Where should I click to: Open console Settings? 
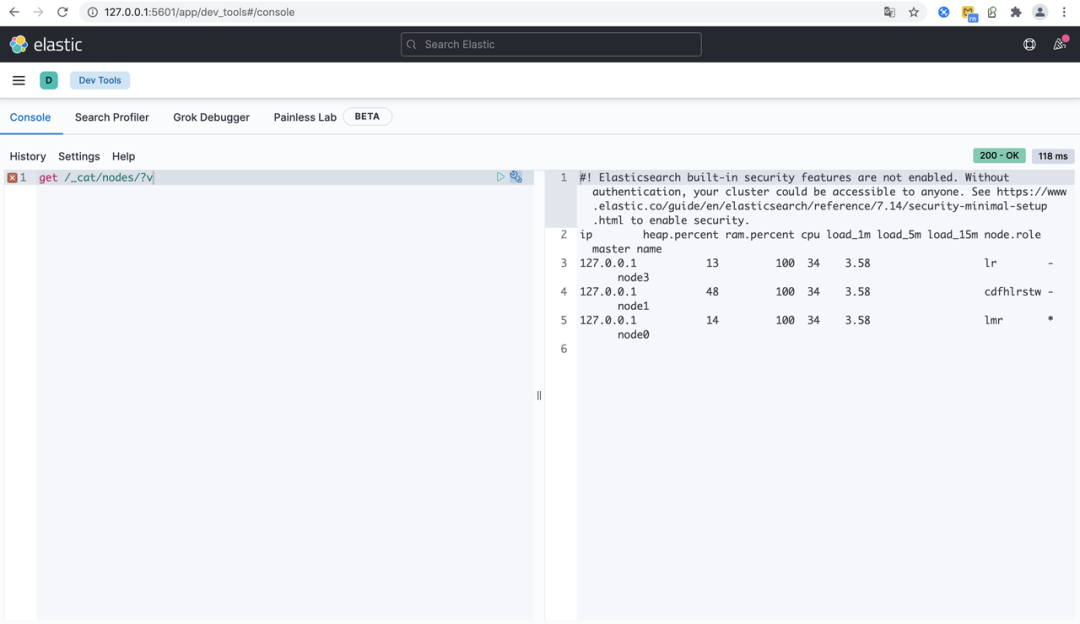(x=79, y=156)
